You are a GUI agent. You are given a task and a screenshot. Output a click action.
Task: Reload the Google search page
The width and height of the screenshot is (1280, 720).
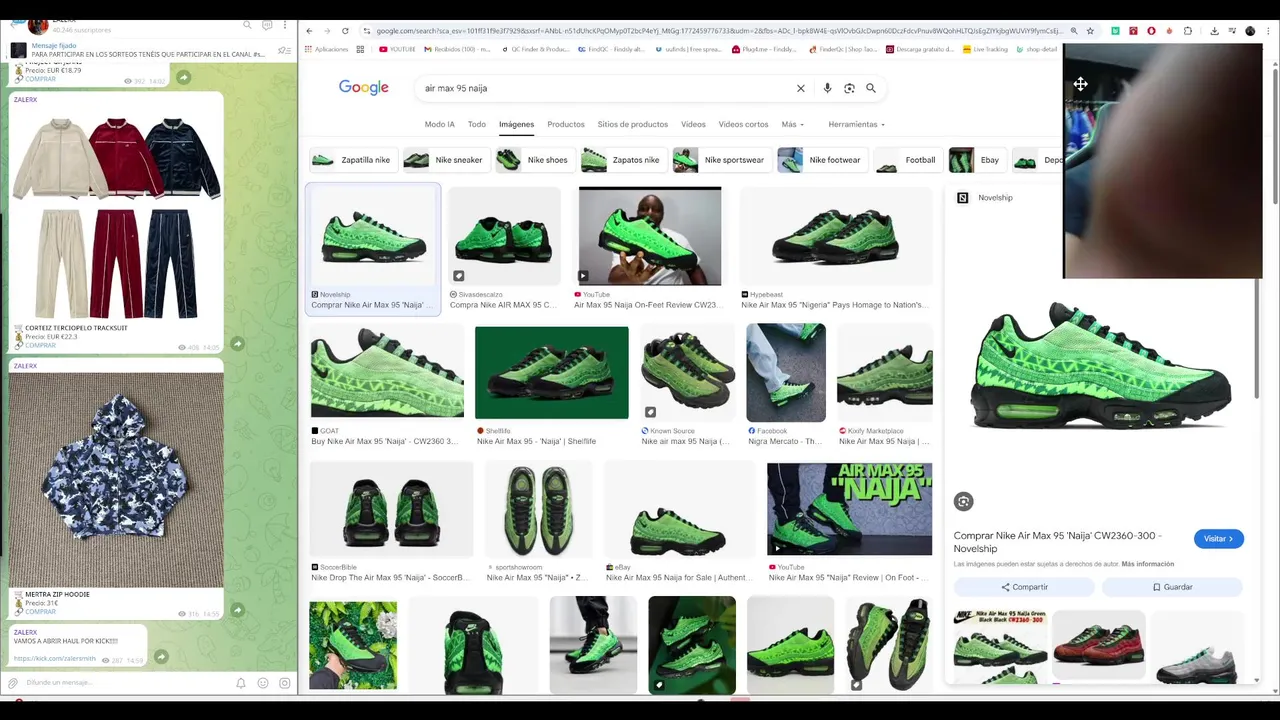point(345,31)
